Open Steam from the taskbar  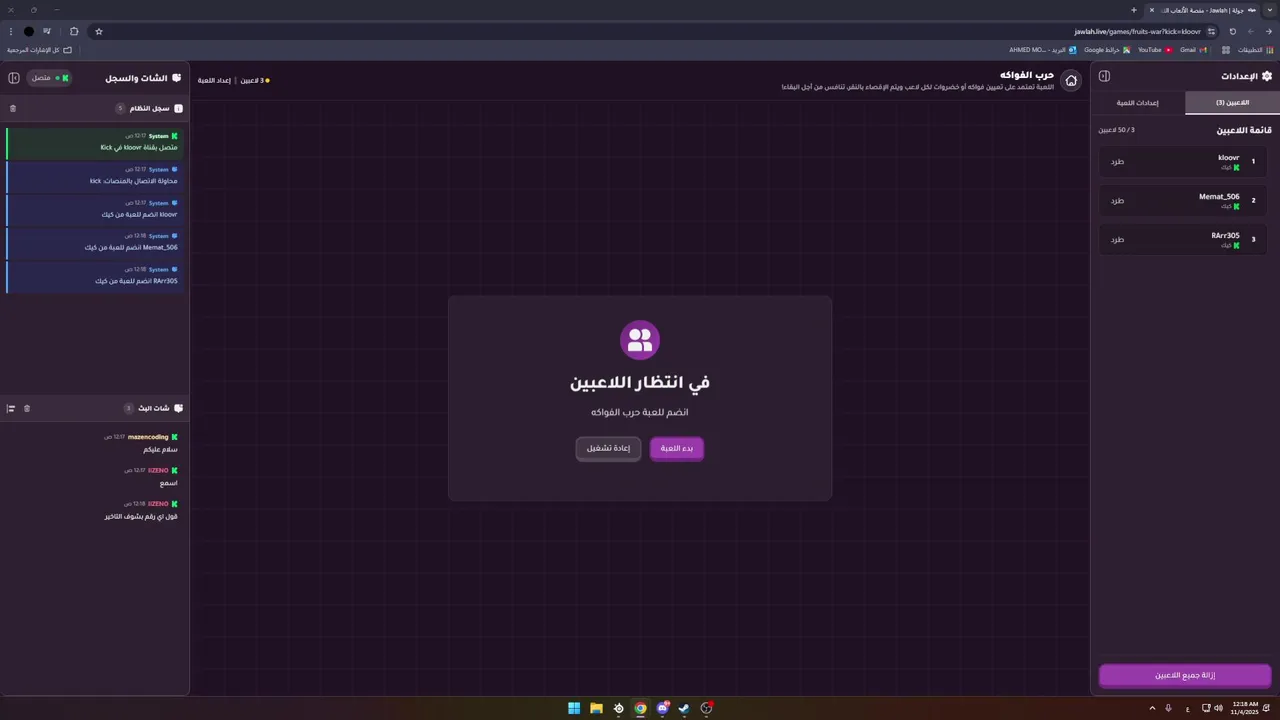coord(684,708)
